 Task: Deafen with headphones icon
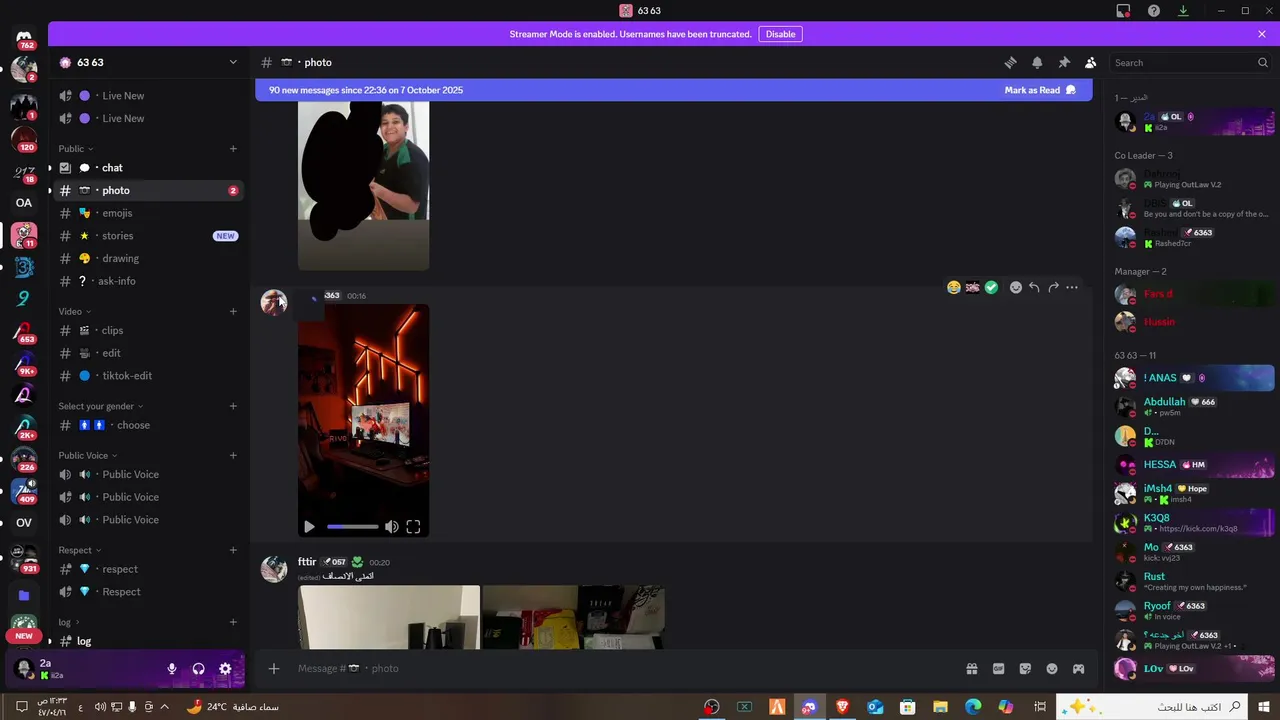click(x=198, y=669)
